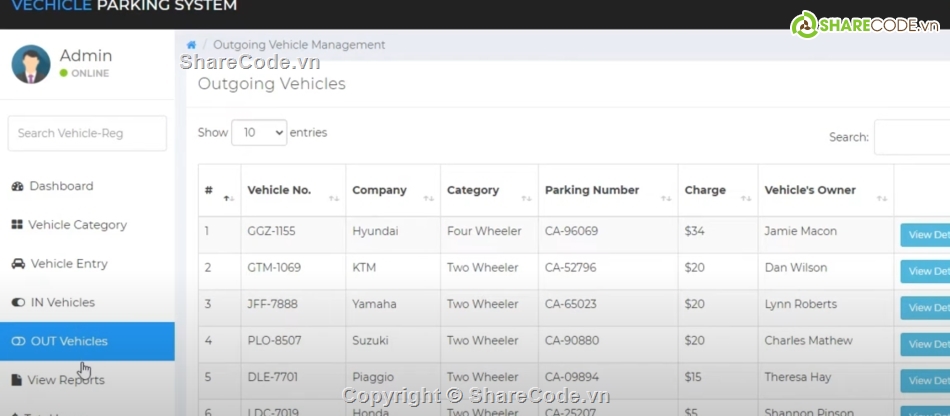Click the ONLINE status label

point(90,73)
